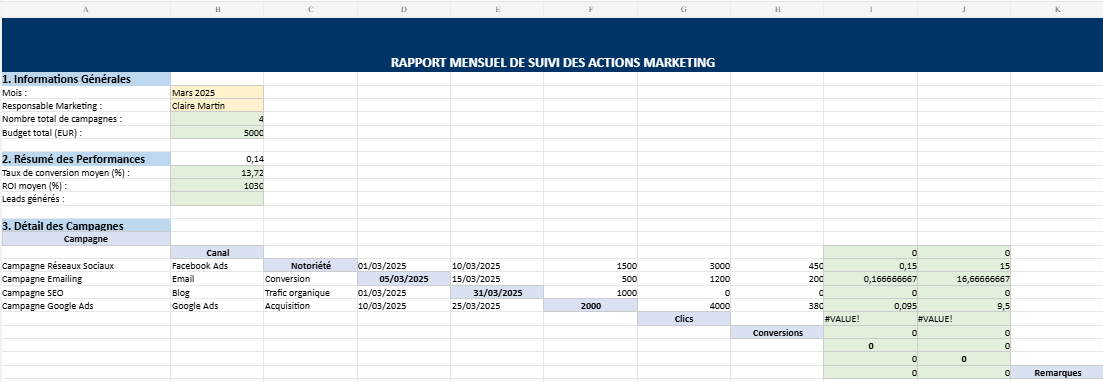
Task: Click the 'ROI moyen (%) :' label
Action: click(x=86, y=186)
